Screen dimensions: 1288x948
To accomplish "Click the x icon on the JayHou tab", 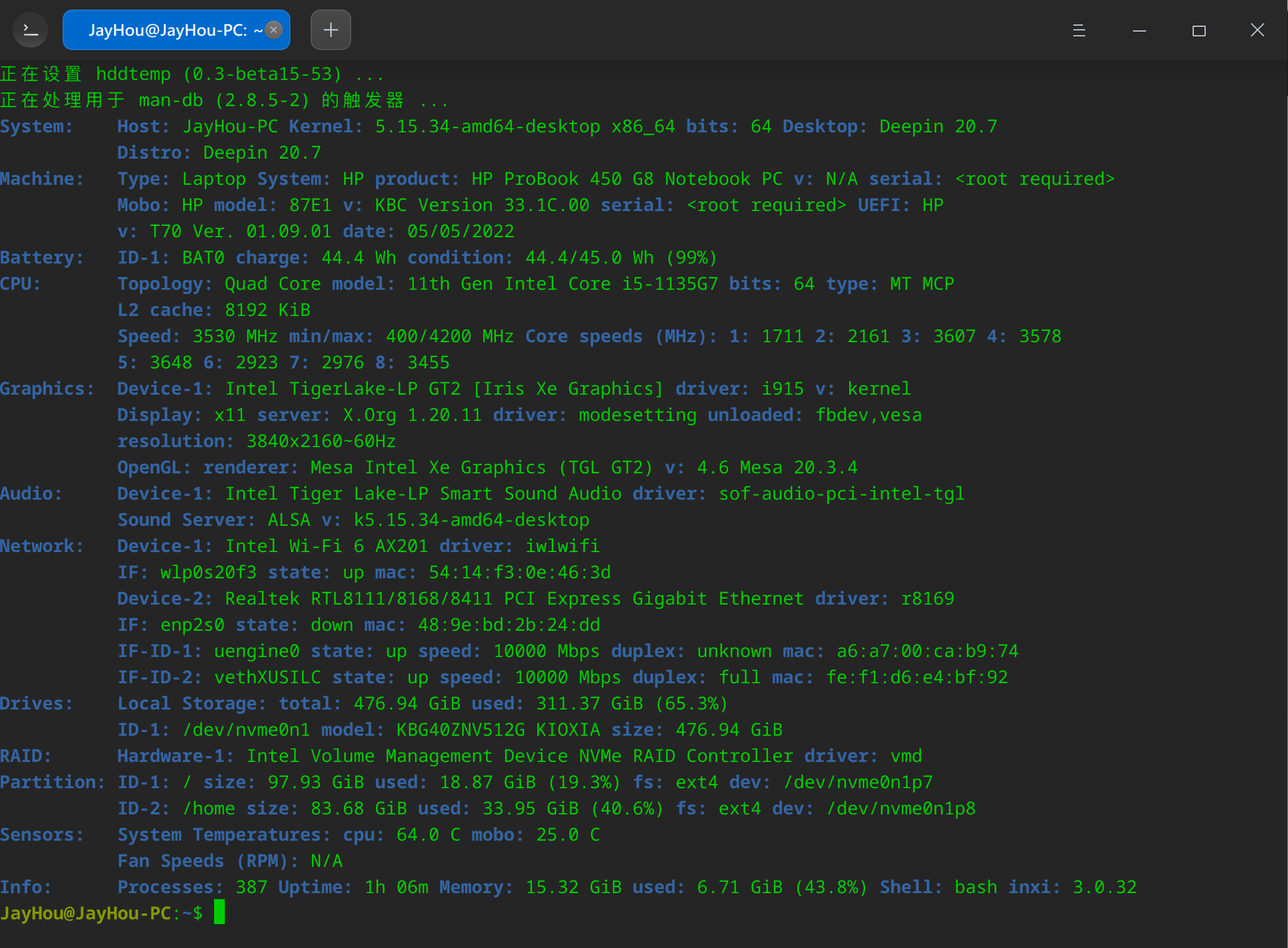I will (x=273, y=30).
